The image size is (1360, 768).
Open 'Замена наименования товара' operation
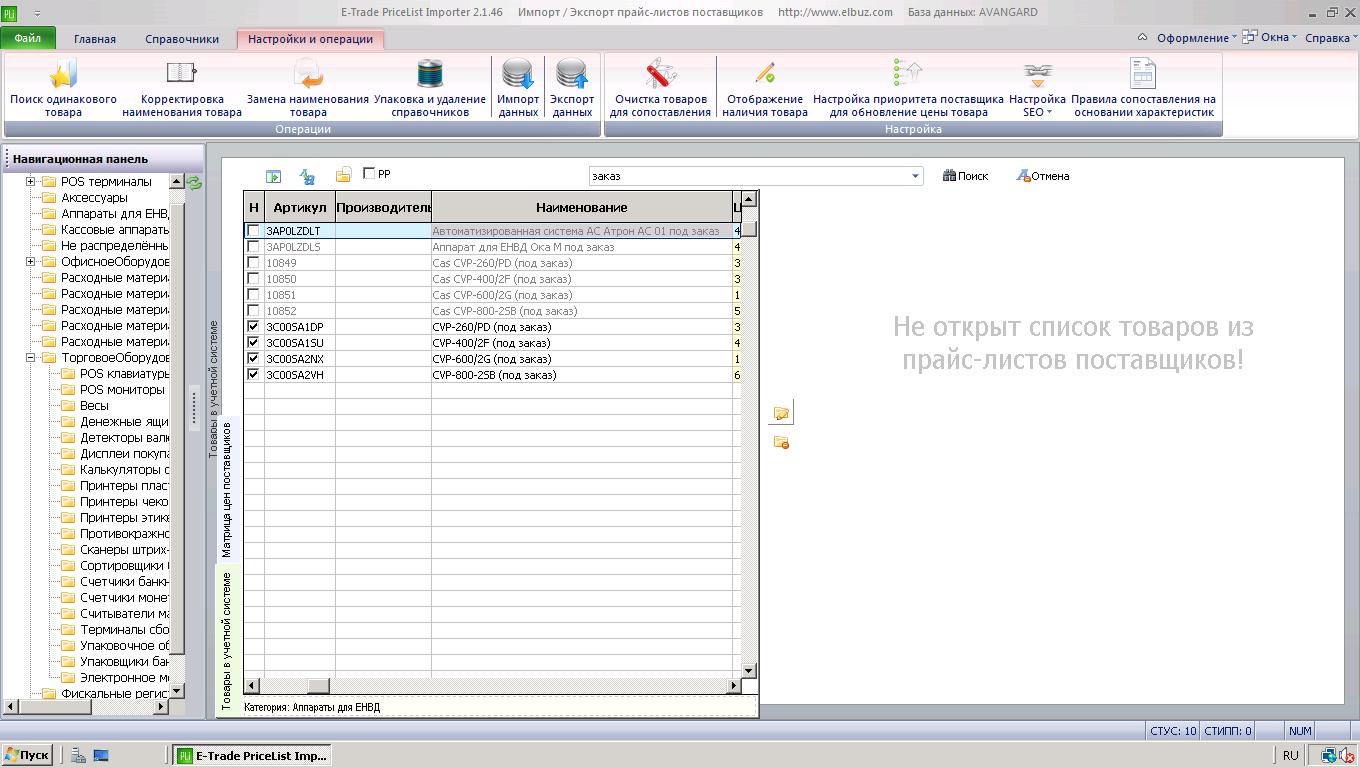(308, 88)
